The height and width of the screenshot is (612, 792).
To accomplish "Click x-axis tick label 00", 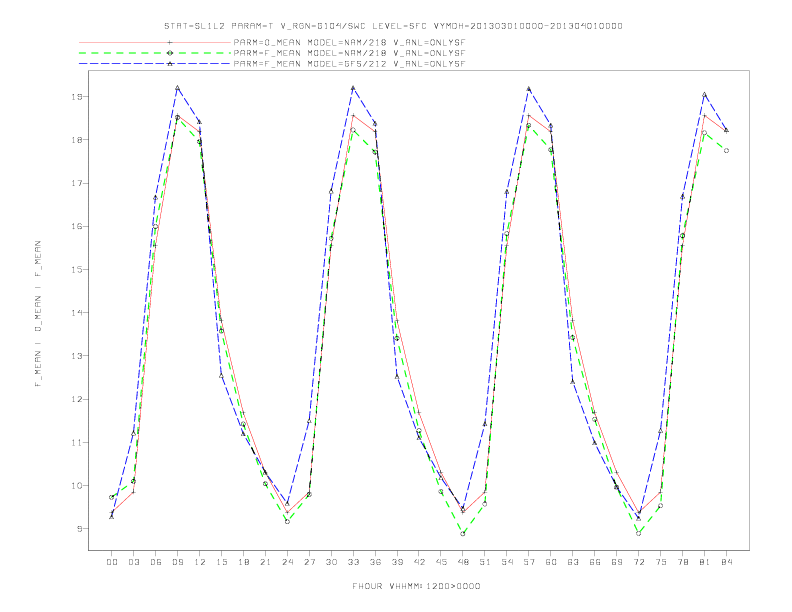I will point(112,562).
